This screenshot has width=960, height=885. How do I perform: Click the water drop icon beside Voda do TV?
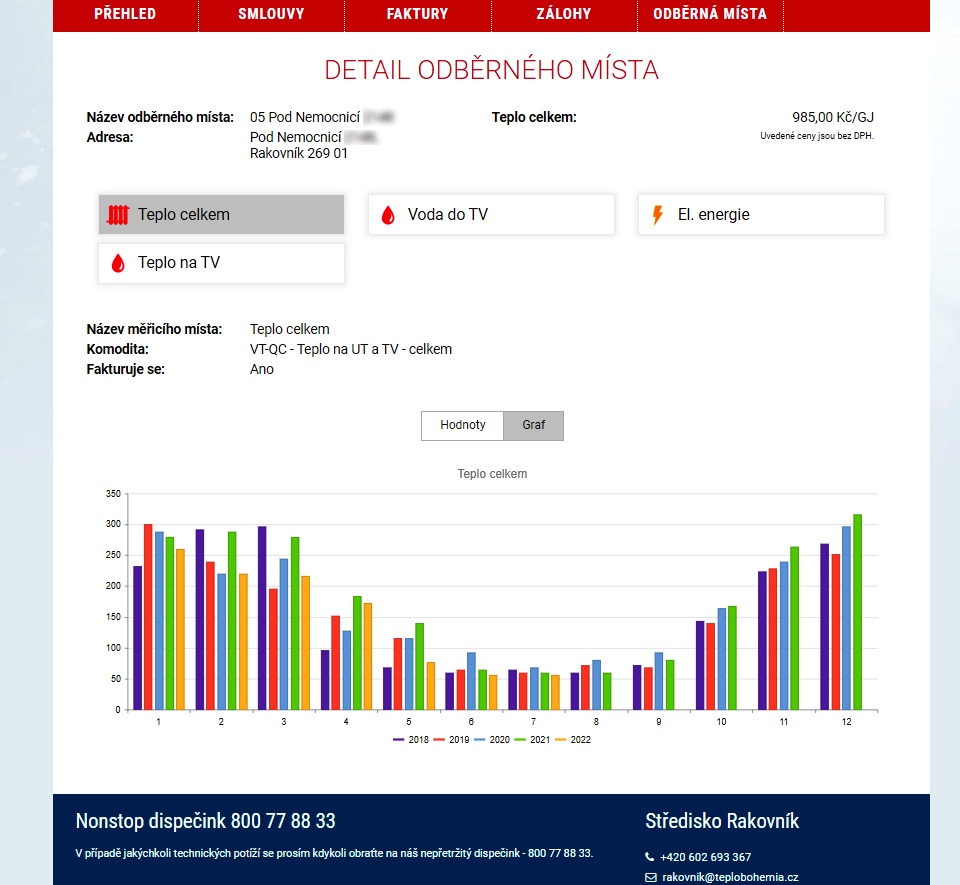(x=388, y=215)
